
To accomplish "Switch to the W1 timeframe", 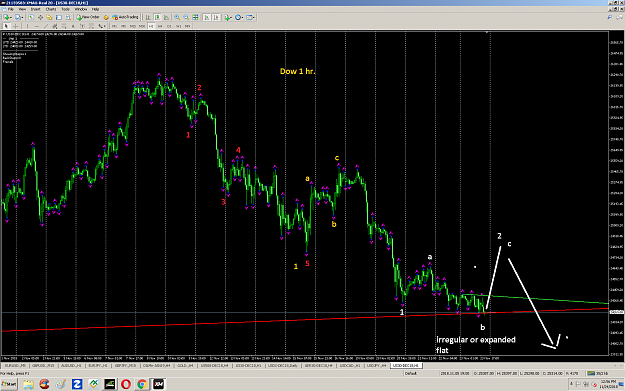I will coord(178,26).
